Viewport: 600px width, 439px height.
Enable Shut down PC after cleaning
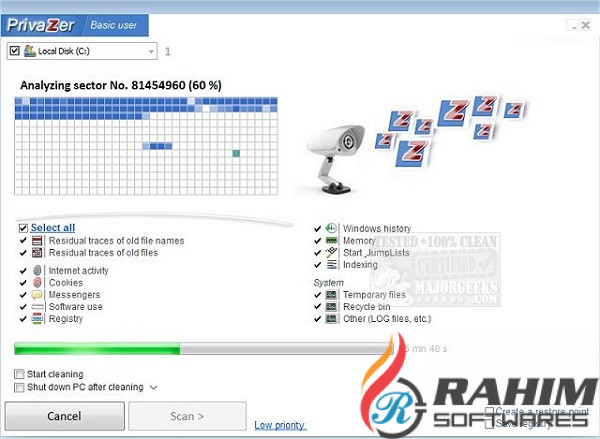[19, 387]
